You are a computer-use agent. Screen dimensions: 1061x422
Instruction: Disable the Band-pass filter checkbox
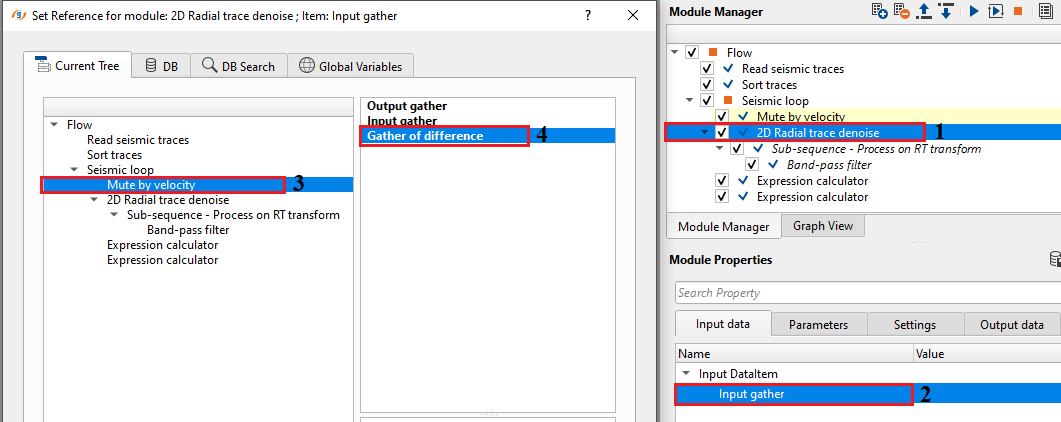click(752, 165)
